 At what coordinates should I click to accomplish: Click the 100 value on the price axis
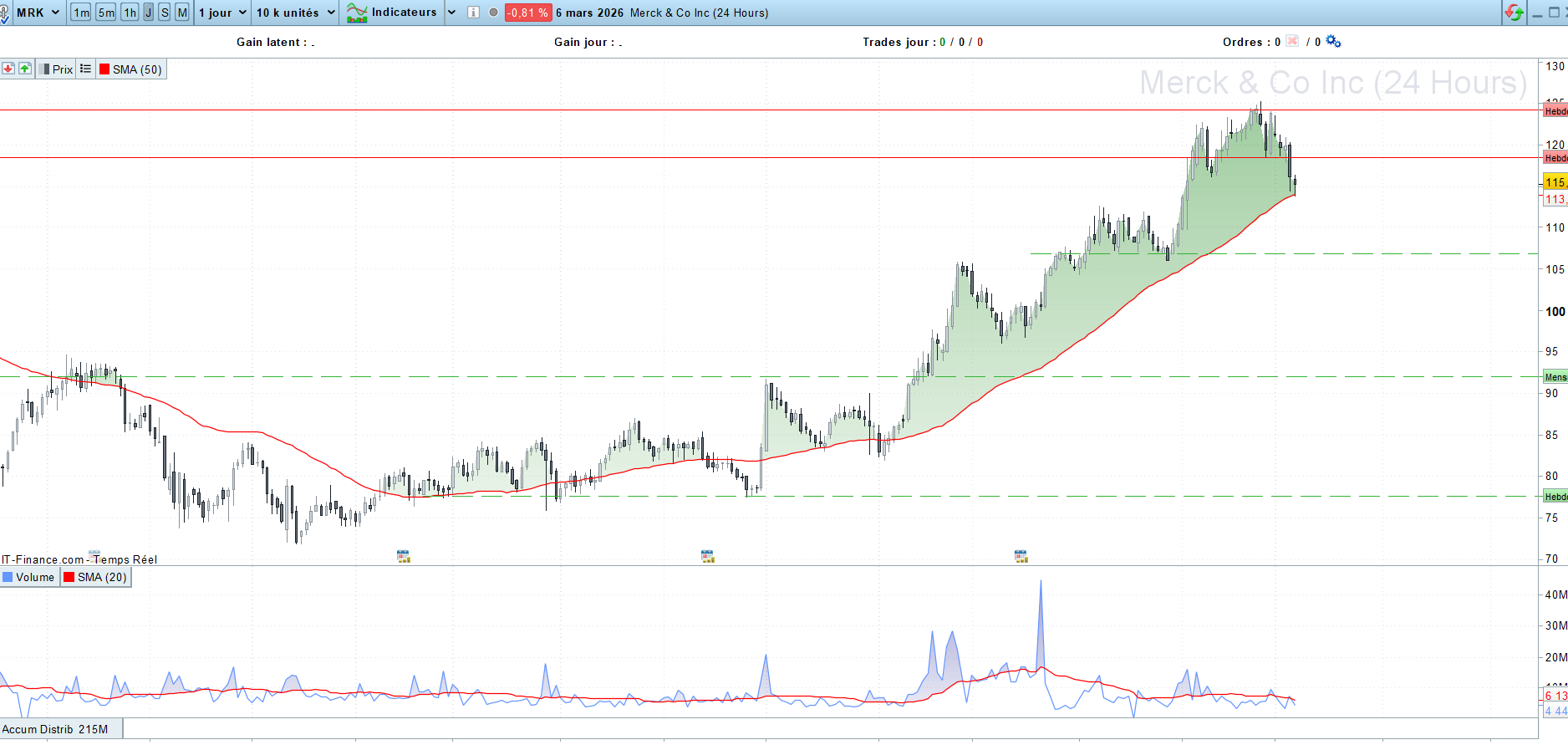pos(1555,312)
